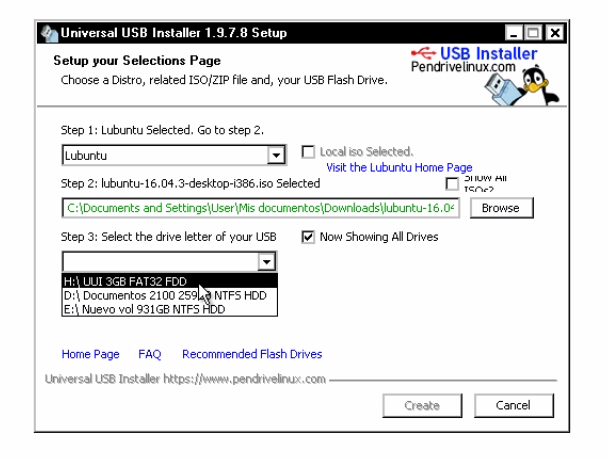The width and height of the screenshot is (609, 459).
Task: Select D:\ Documentos NTFS HDD drive
Action: click(x=170, y=296)
